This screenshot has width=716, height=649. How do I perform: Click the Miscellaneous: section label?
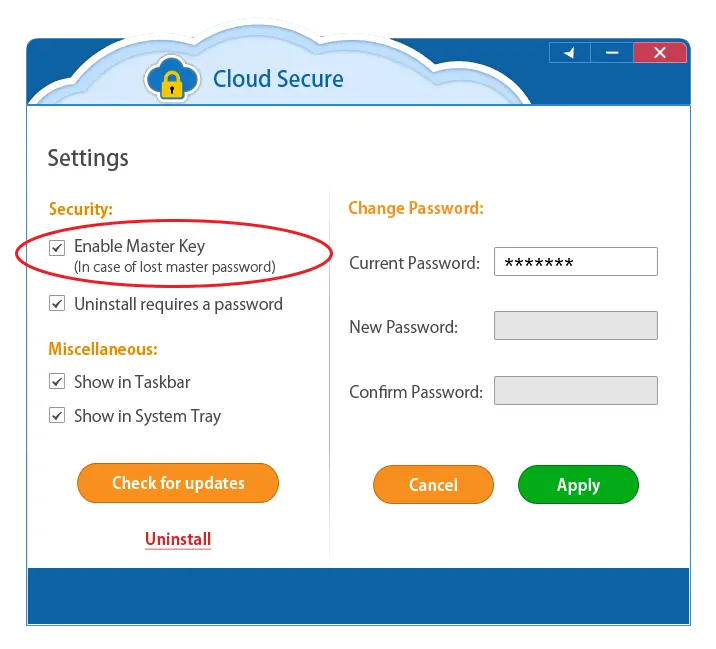coord(103,349)
